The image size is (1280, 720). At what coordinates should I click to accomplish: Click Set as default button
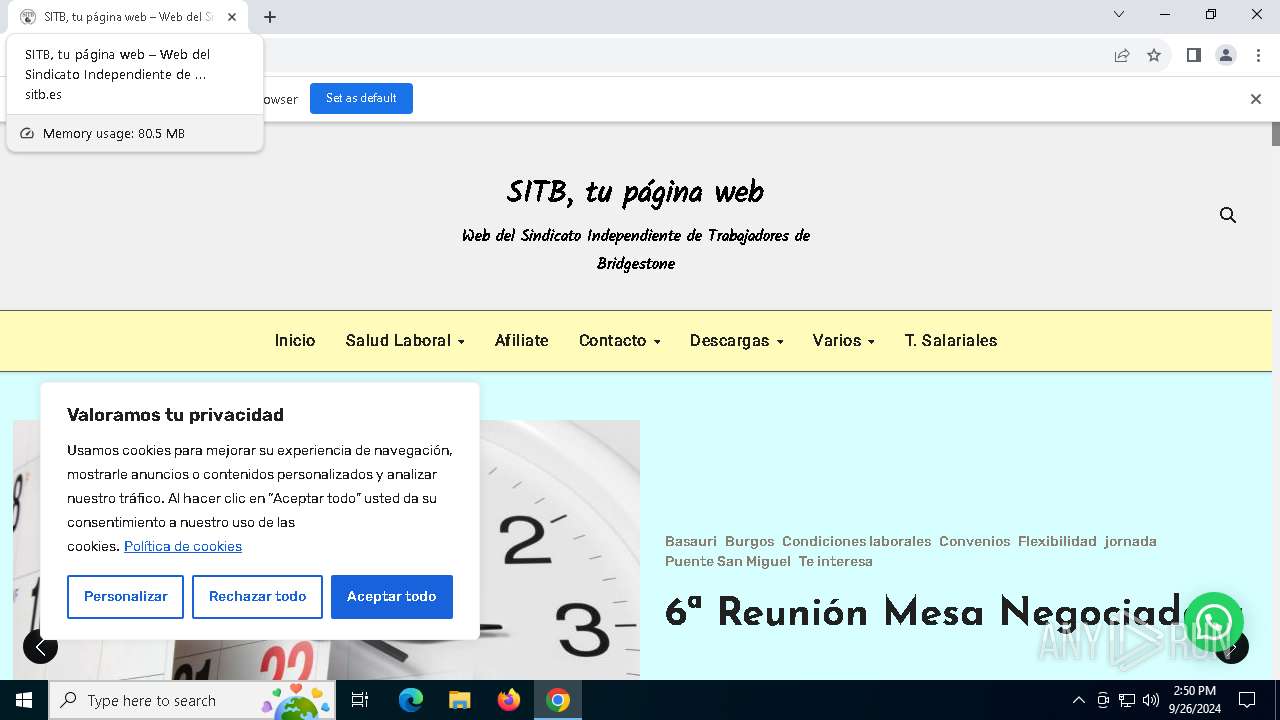361,98
